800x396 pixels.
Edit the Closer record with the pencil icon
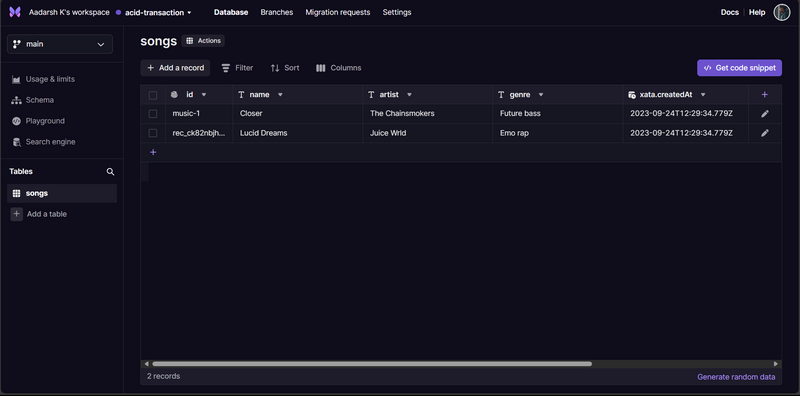pos(764,114)
